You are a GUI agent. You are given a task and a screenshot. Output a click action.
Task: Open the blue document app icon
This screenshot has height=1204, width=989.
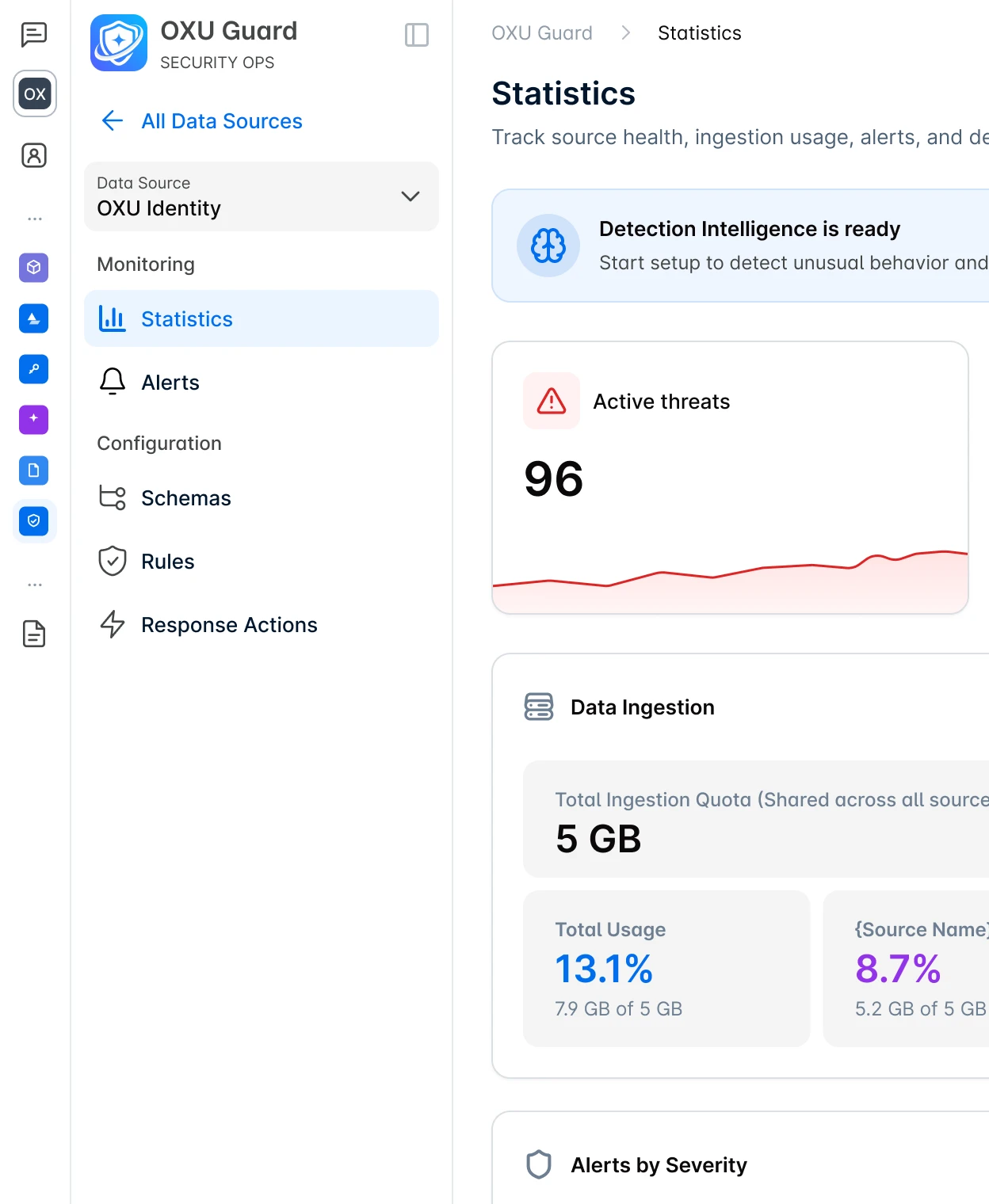point(34,471)
